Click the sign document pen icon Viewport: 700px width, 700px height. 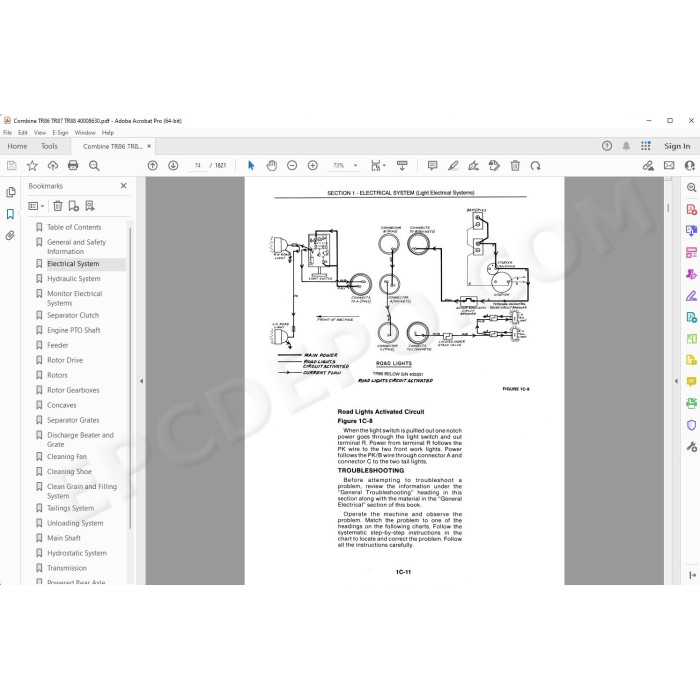[x=474, y=166]
